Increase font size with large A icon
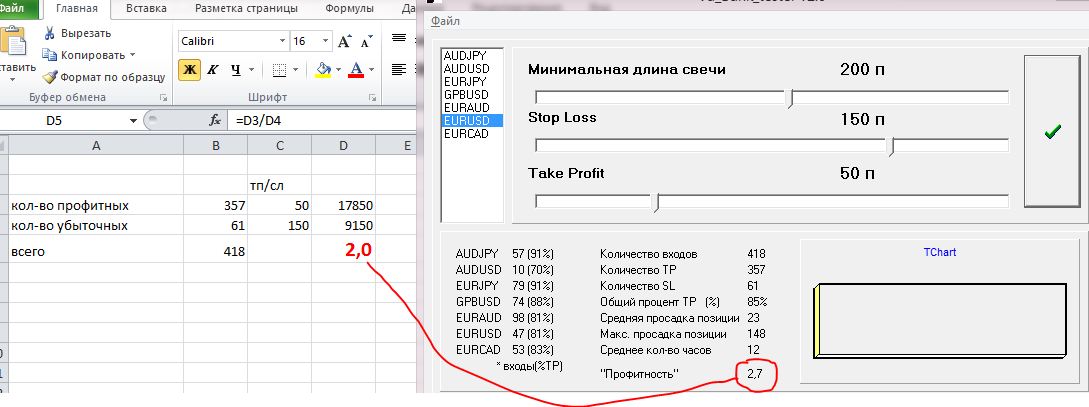Image resolution: width=1089 pixels, height=407 pixels. (345, 42)
